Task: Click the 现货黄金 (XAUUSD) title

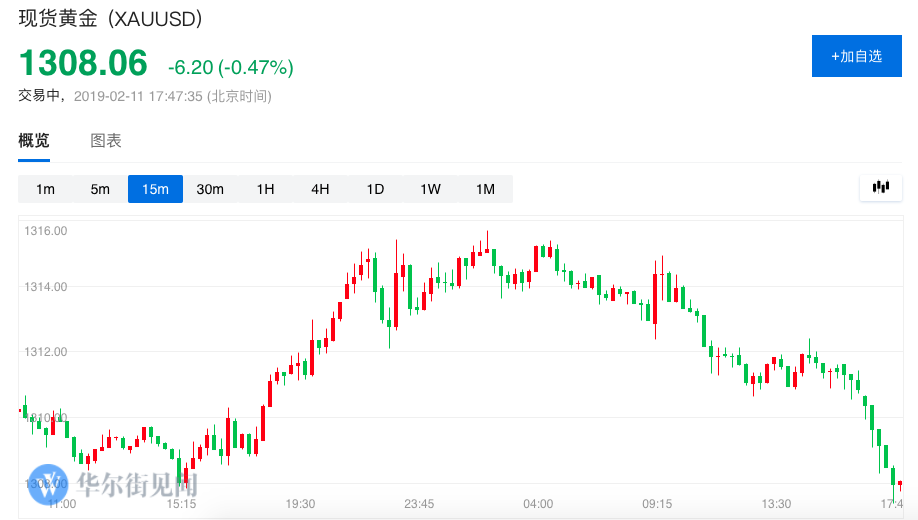Action: [110, 19]
